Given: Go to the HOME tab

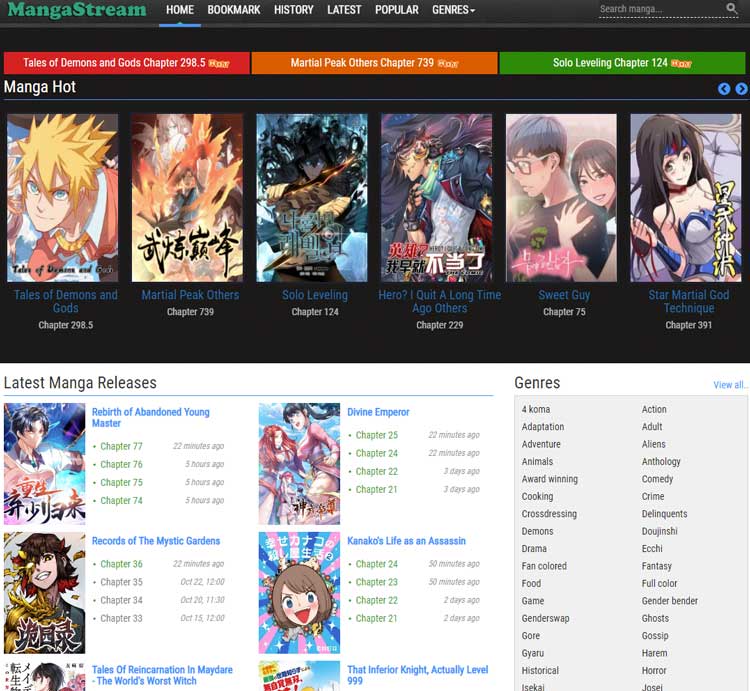Looking at the screenshot, I should point(180,10).
